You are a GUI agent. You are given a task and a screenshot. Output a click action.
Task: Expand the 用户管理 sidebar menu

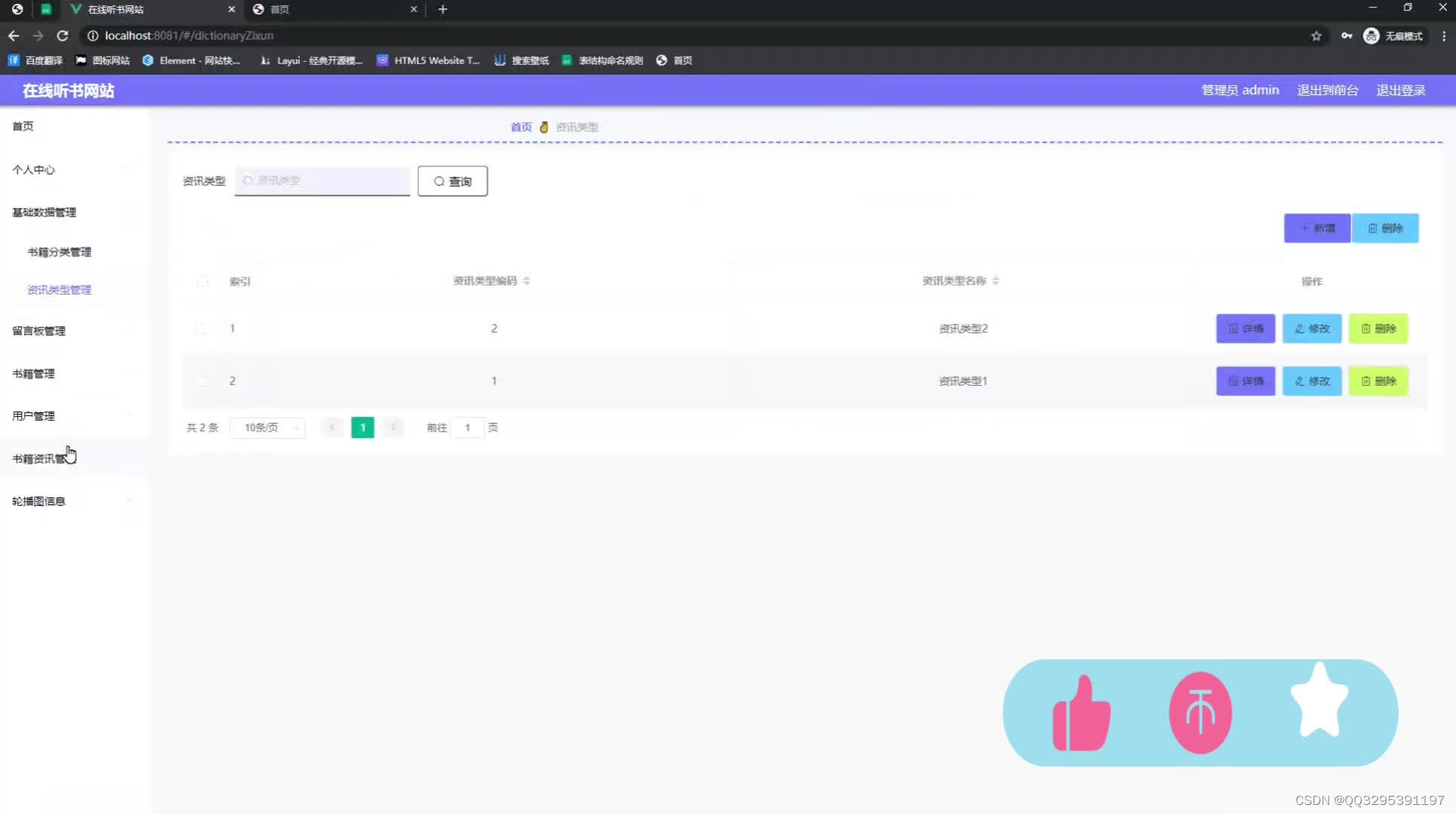tap(74, 416)
